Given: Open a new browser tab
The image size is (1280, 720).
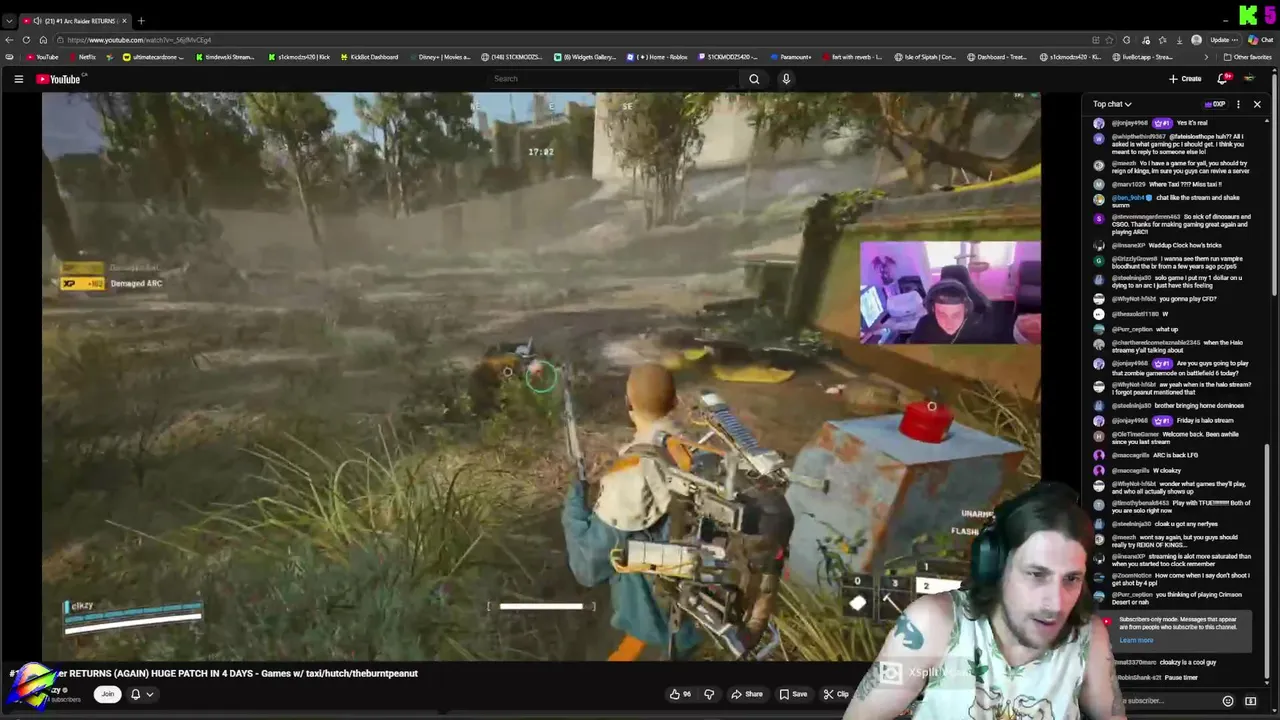Looking at the screenshot, I should (x=141, y=21).
